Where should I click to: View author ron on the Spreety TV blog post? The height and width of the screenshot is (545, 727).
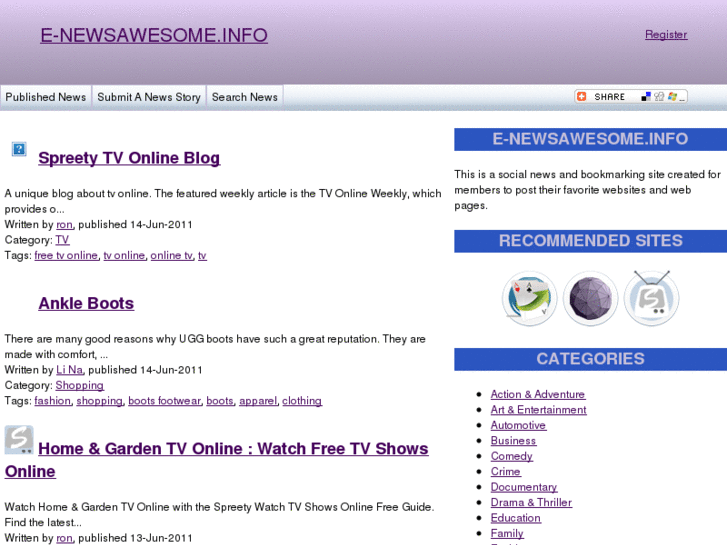click(64, 224)
